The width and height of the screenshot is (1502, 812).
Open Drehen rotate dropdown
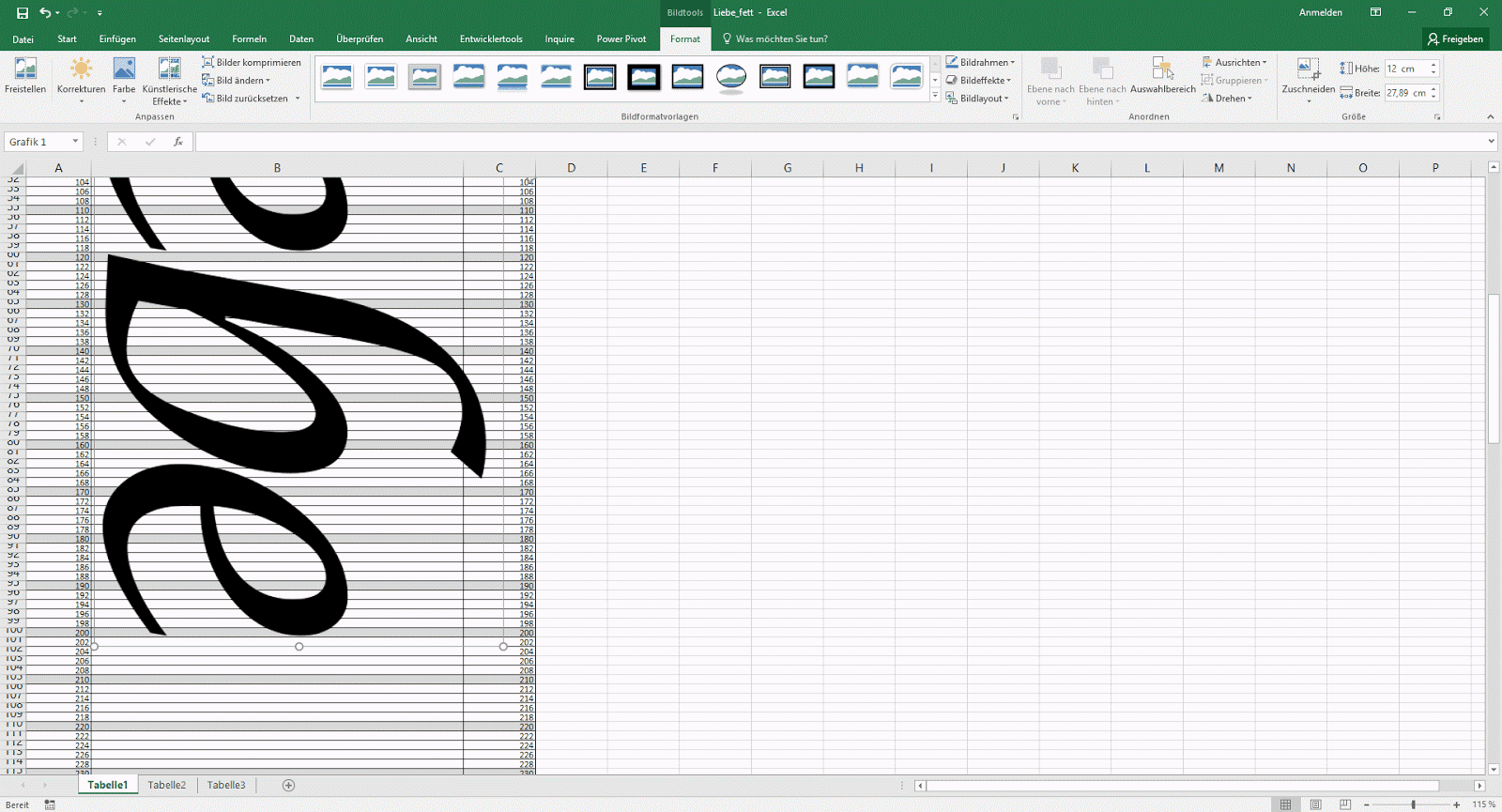(x=1227, y=98)
